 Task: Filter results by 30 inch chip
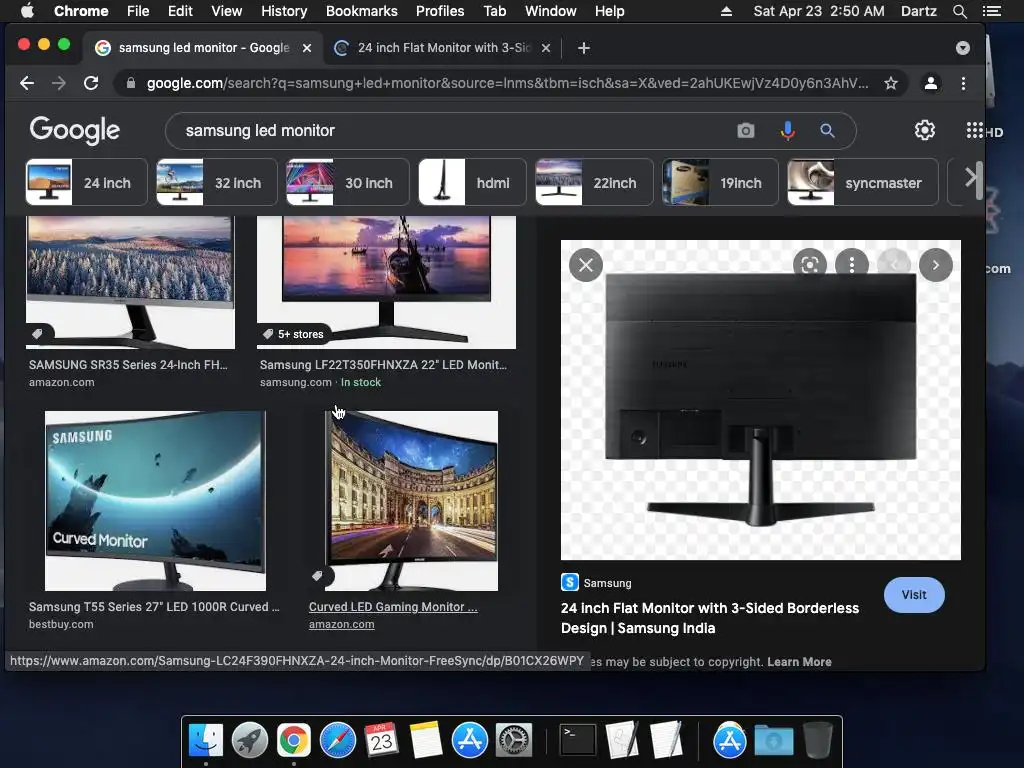point(347,182)
